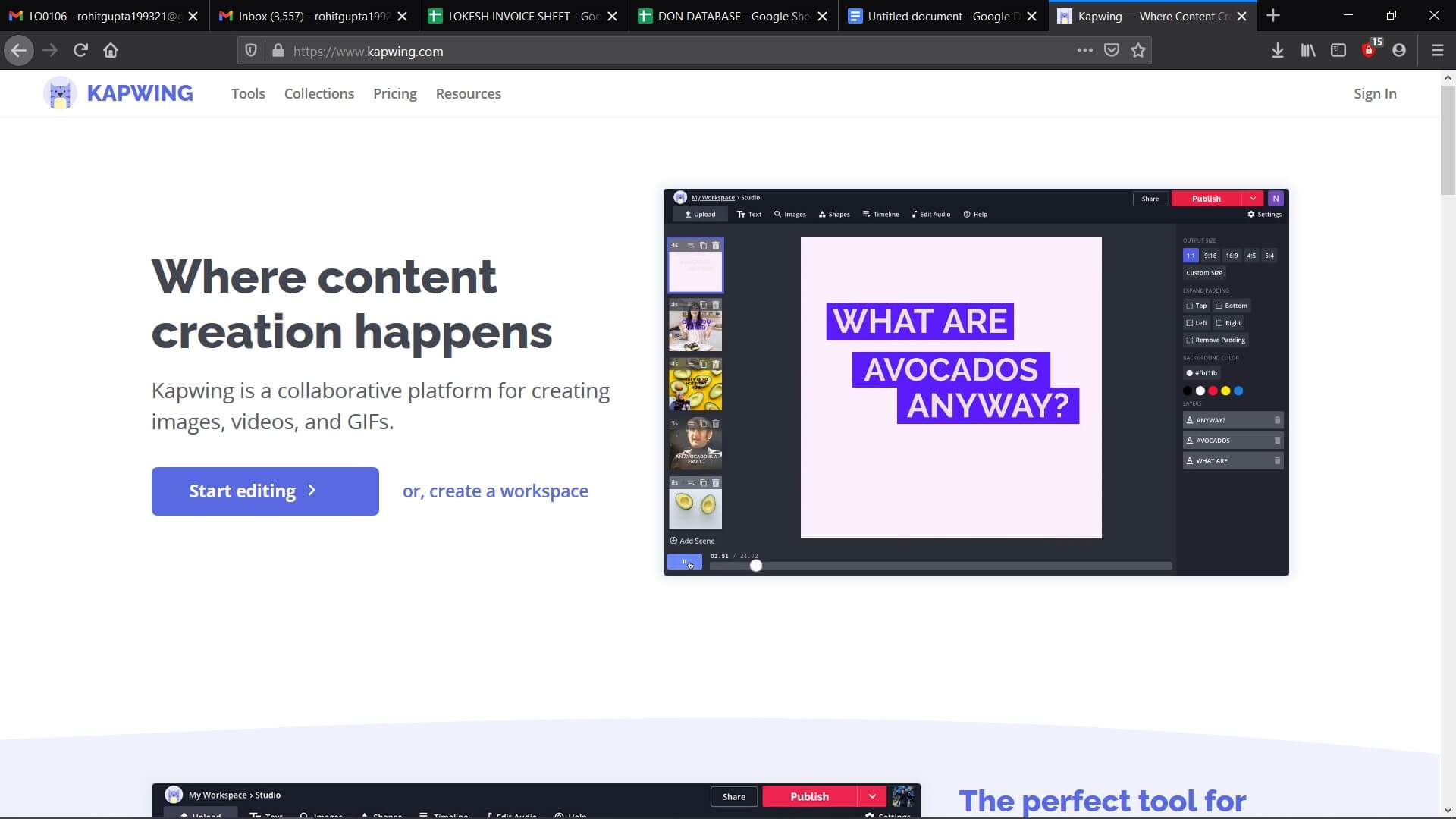Open the Firefox downloads arrow icon
Screen dimensions: 1456x819
[1278, 51]
